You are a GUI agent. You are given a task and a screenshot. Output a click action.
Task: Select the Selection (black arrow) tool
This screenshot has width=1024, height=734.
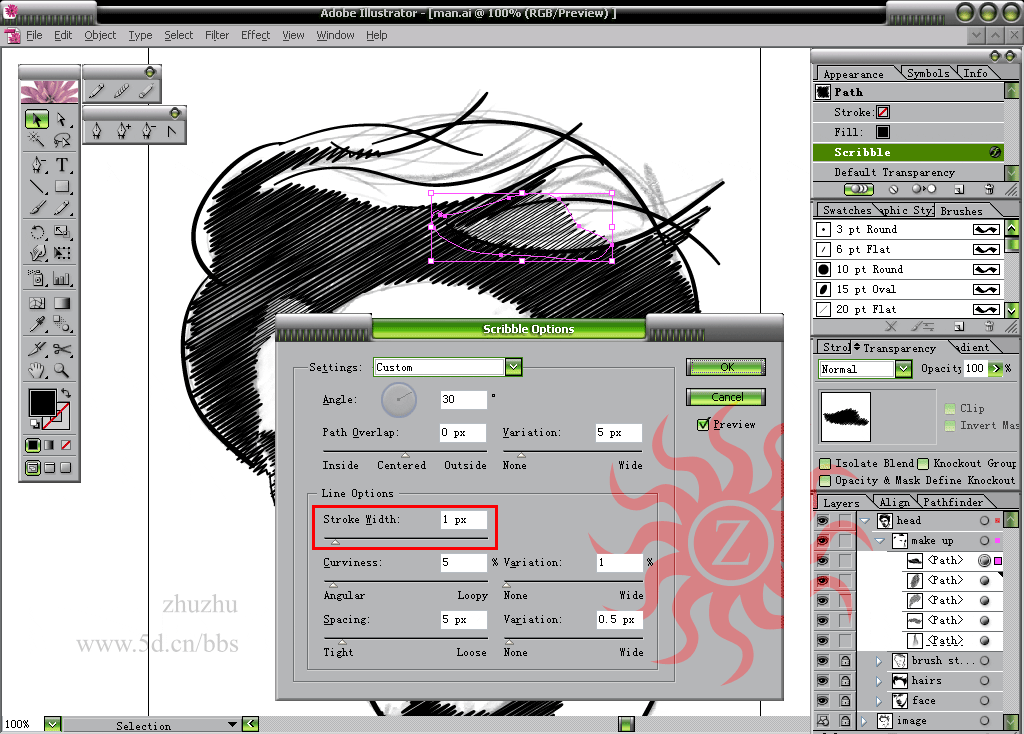tap(37, 120)
